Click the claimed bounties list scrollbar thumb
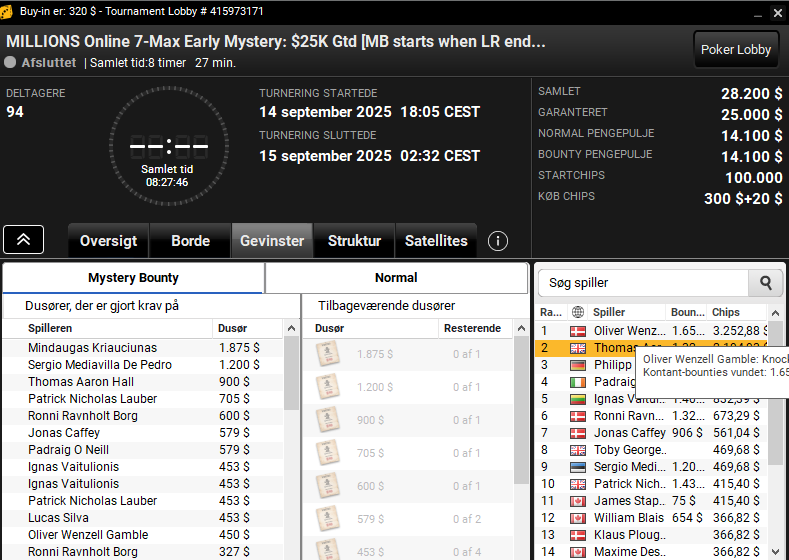 291,373
